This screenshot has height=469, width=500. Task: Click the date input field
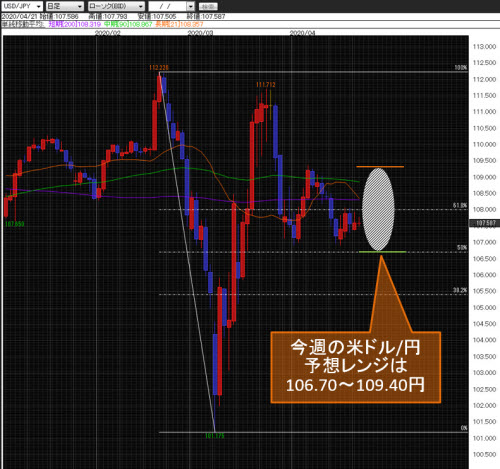(x=167, y=6)
